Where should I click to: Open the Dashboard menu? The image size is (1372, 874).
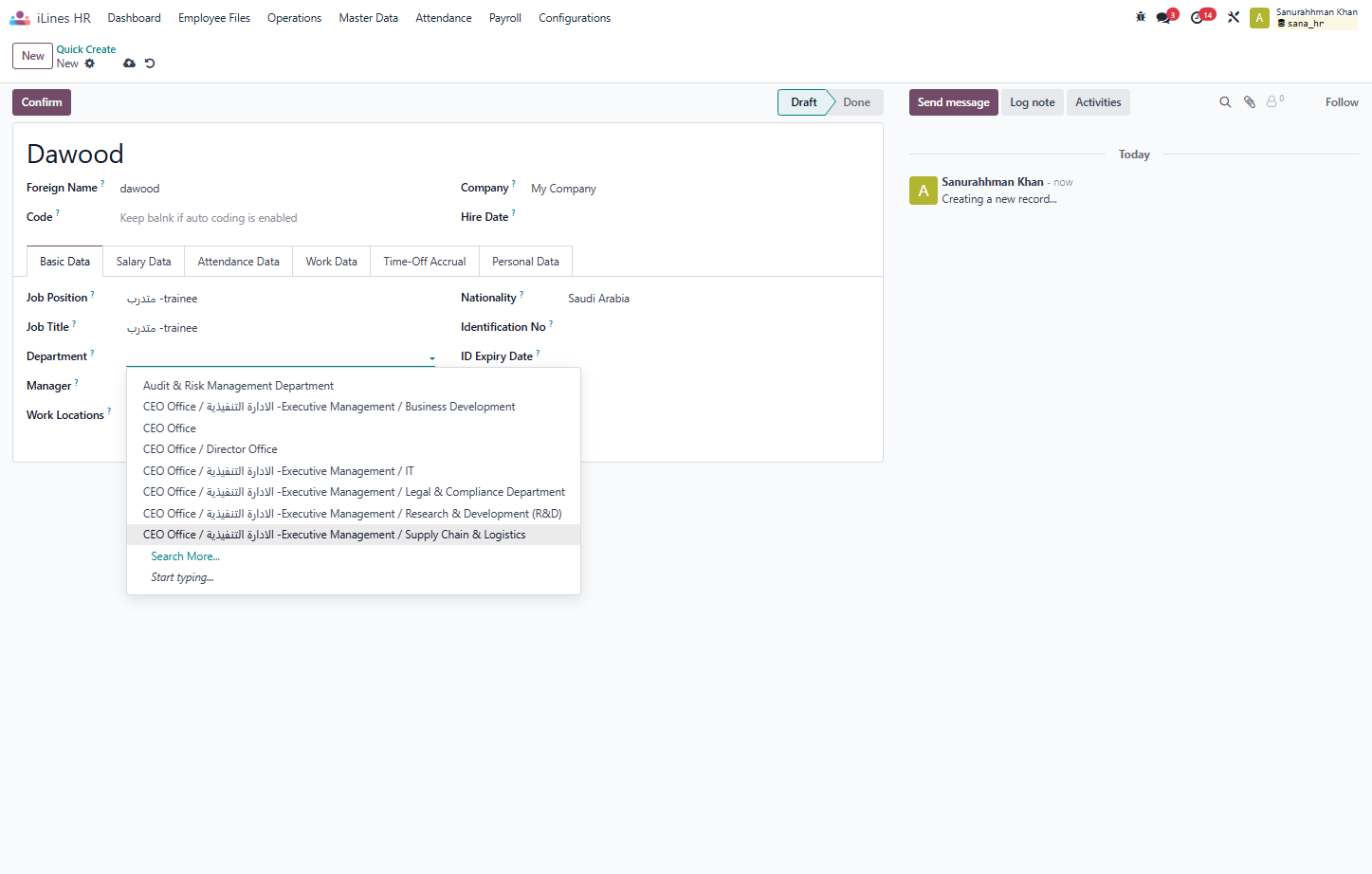pyautogui.click(x=135, y=18)
